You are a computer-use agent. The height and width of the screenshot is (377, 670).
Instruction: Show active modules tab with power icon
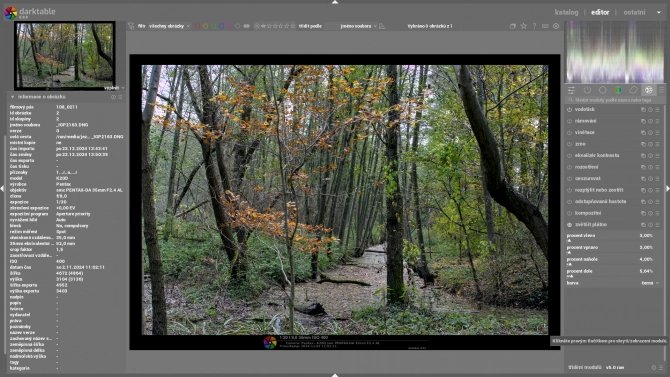(x=587, y=90)
